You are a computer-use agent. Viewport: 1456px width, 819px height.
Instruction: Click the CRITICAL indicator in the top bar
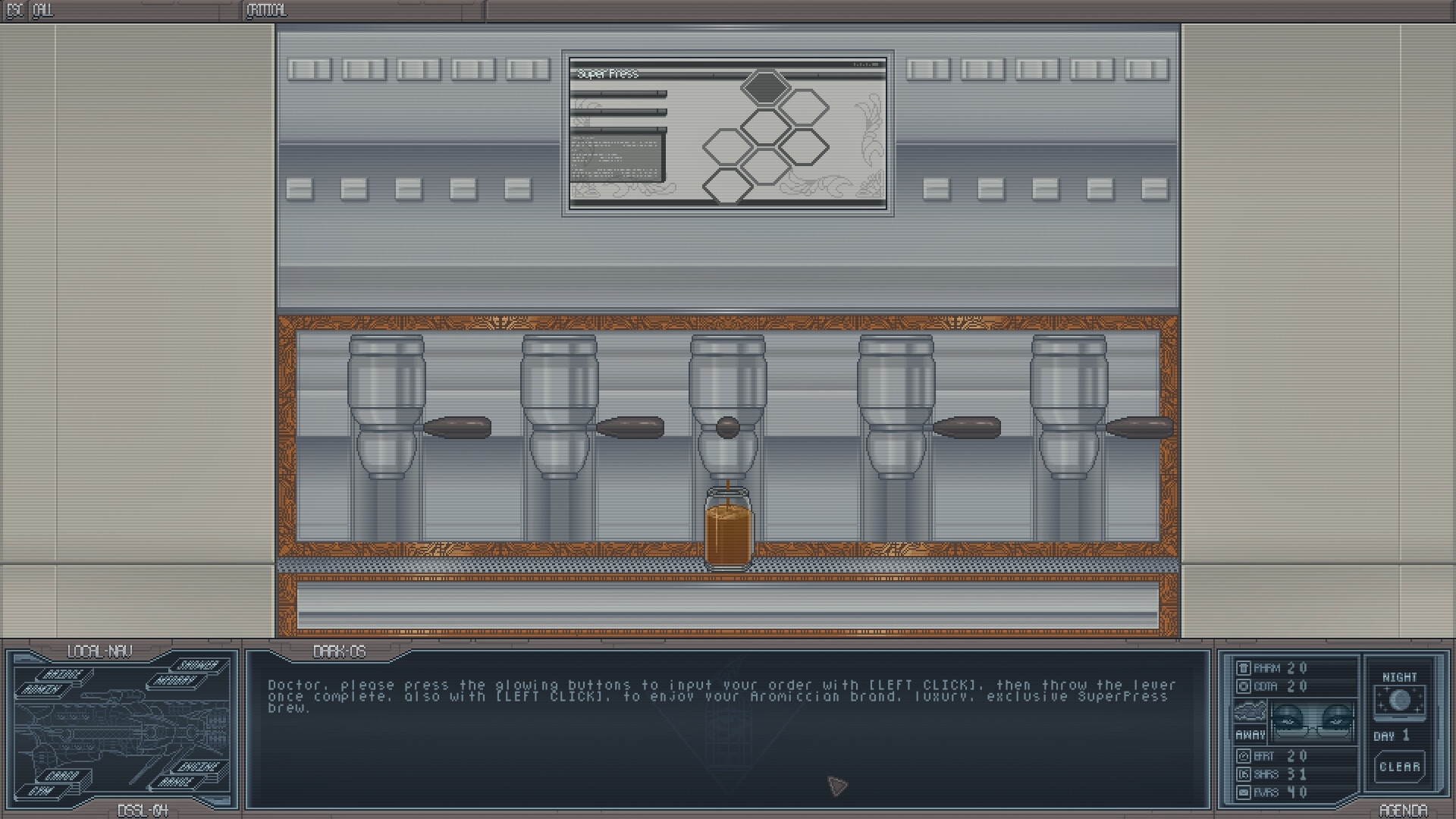click(267, 11)
